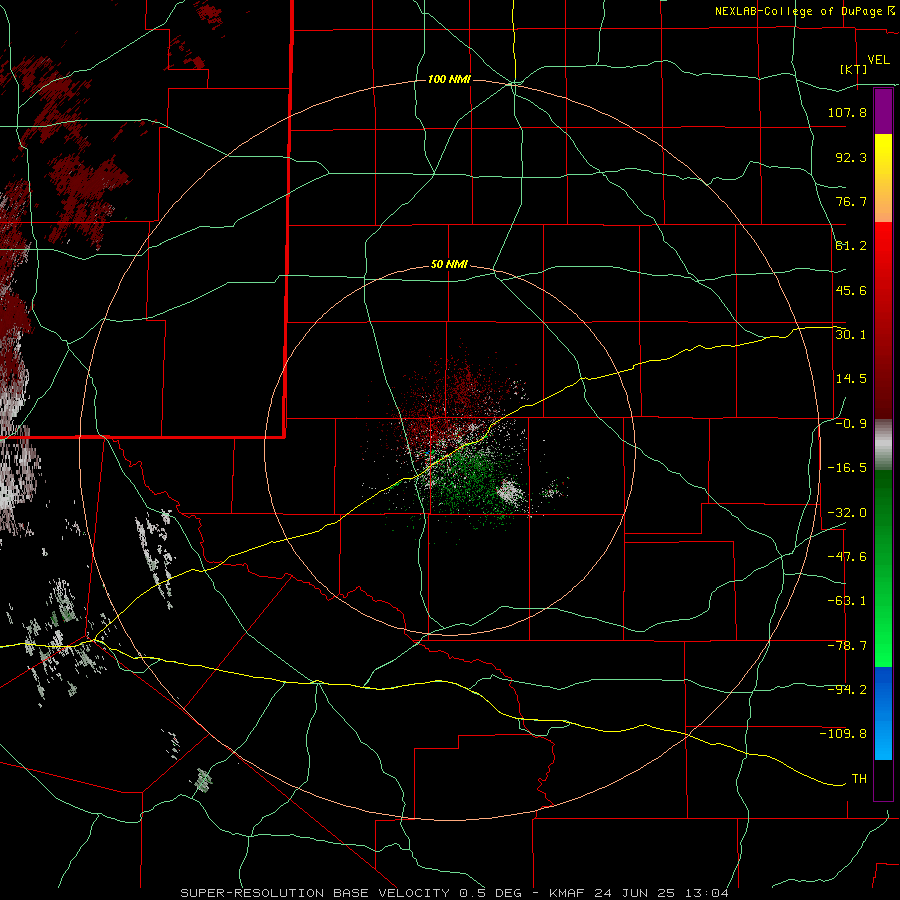Click the gray zero-velocity segment of color bar
The height and width of the screenshot is (900, 900).
point(883,445)
